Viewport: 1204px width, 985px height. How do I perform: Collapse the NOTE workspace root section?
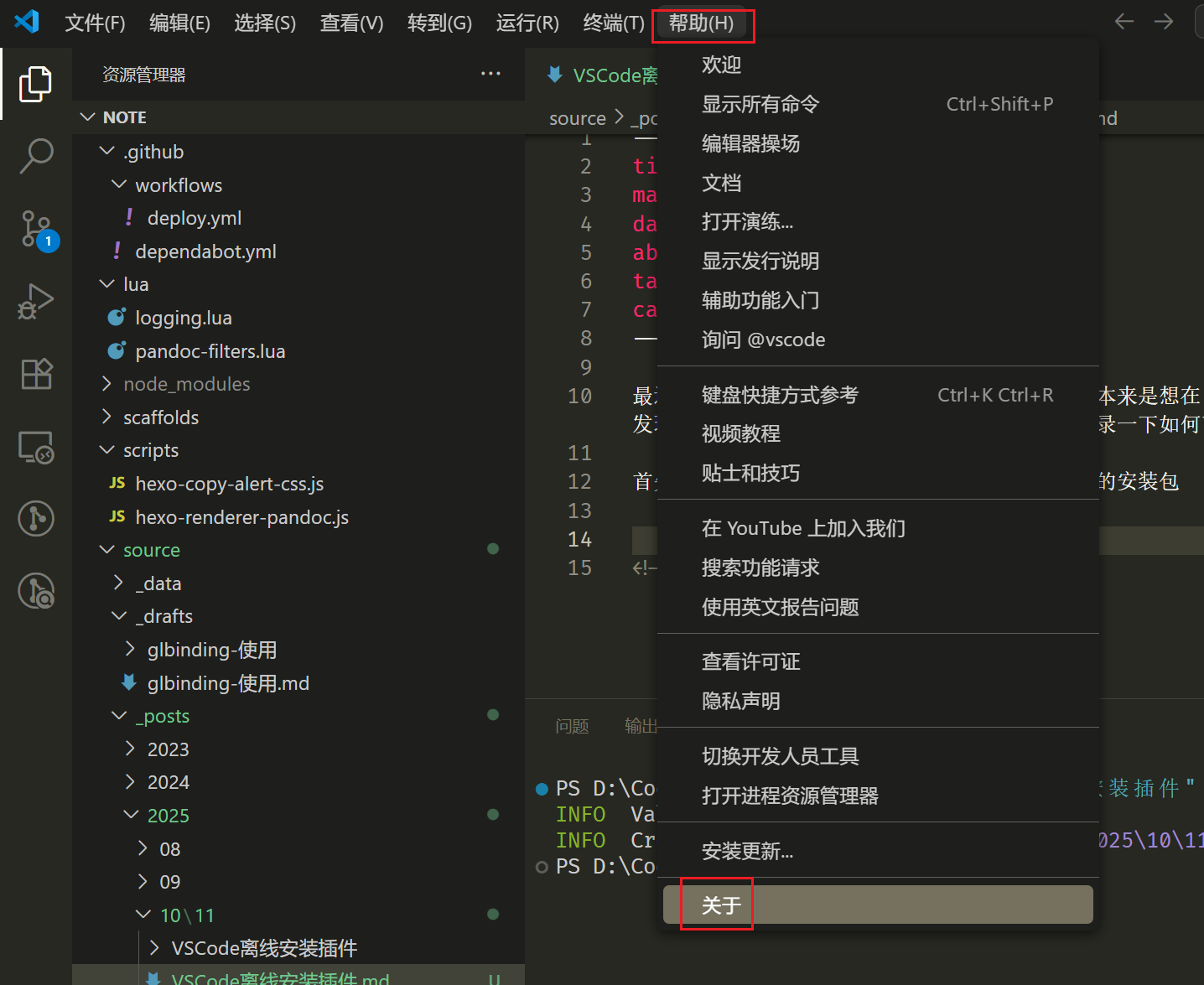[124, 117]
